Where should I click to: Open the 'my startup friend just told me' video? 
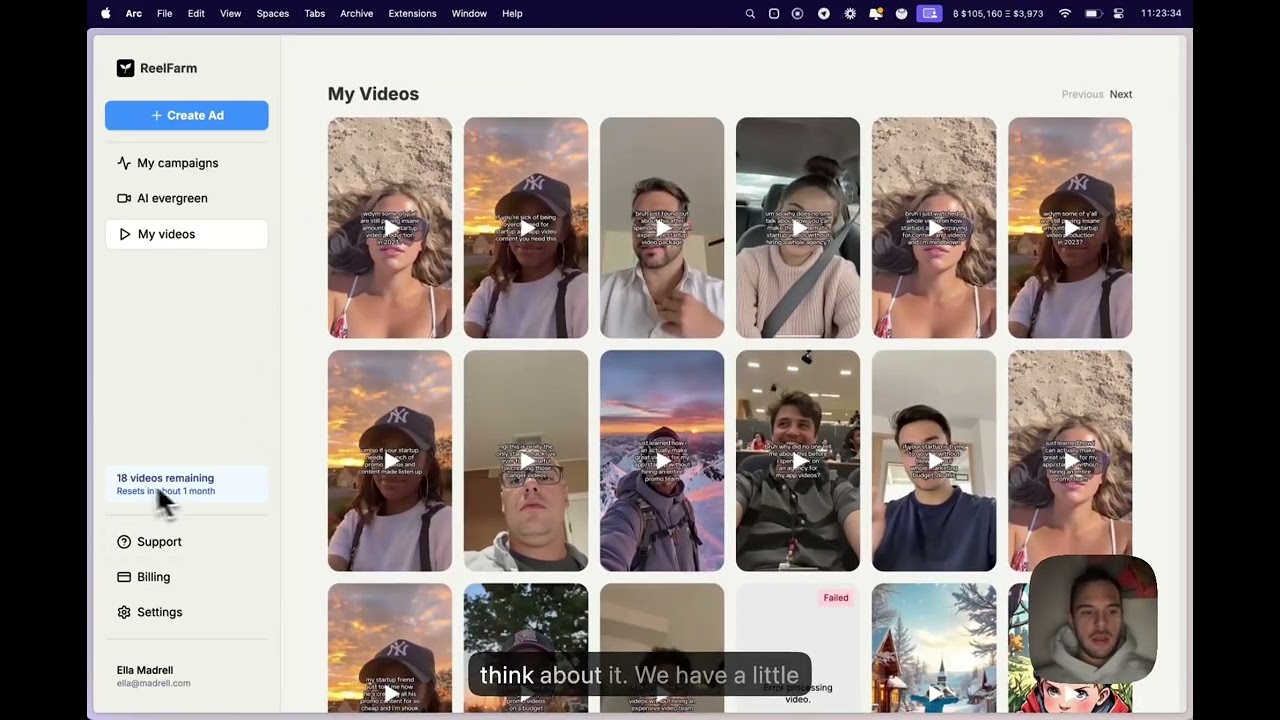click(x=390, y=648)
